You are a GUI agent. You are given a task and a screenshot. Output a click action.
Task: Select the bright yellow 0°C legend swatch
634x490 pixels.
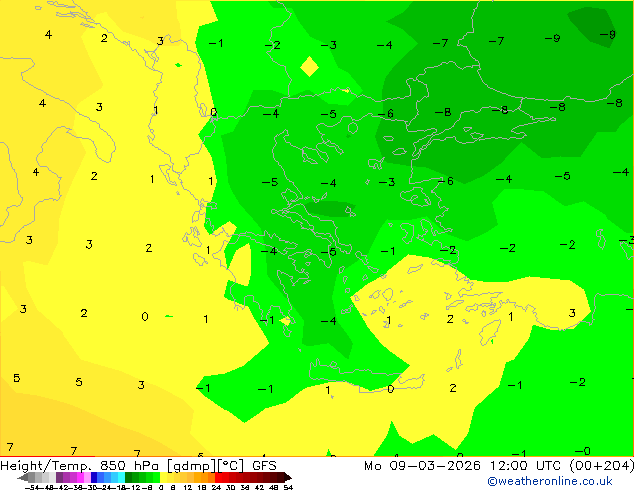click(x=163, y=477)
